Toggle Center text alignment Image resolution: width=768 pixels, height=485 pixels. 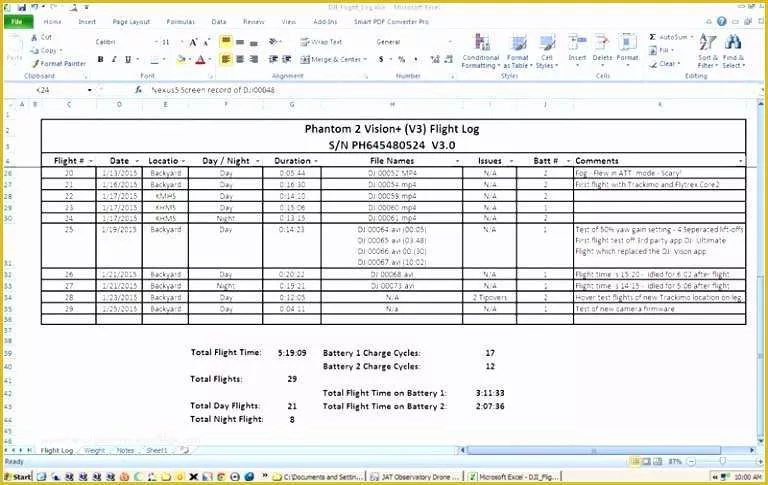click(240, 59)
